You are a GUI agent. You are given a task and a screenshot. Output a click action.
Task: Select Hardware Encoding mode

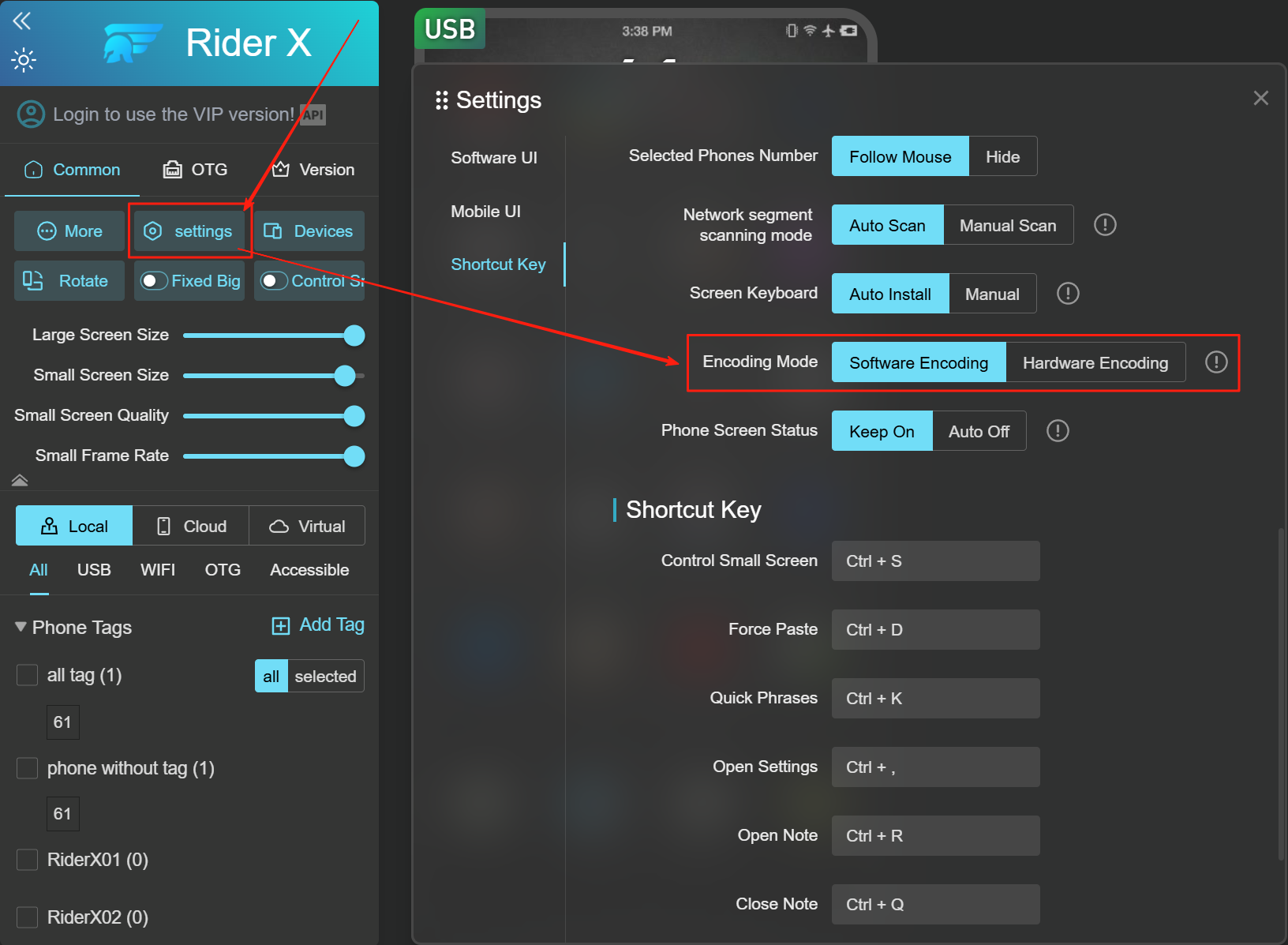(x=1095, y=363)
